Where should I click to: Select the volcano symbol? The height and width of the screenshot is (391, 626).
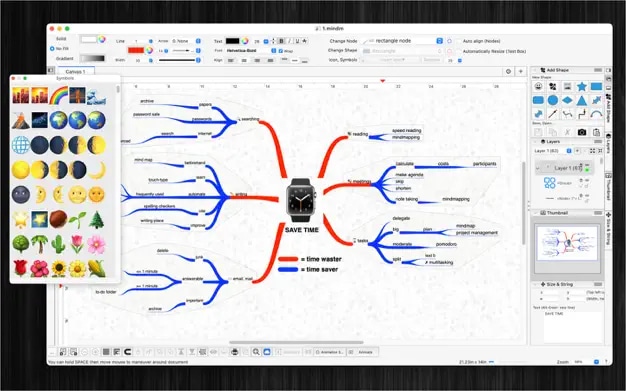tap(21, 120)
